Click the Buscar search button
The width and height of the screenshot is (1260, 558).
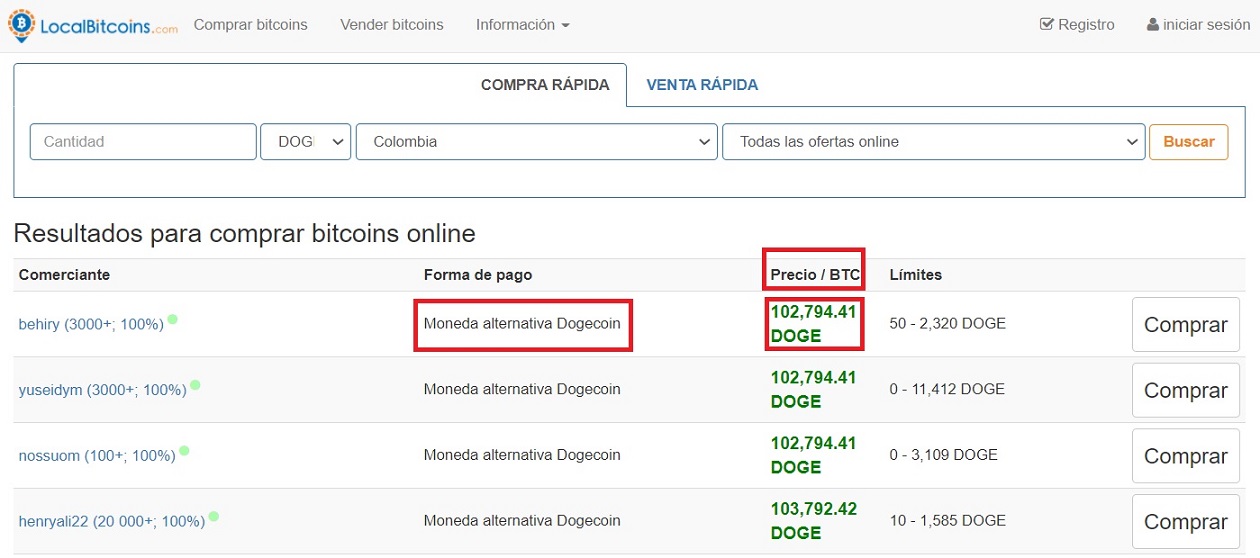click(1189, 142)
